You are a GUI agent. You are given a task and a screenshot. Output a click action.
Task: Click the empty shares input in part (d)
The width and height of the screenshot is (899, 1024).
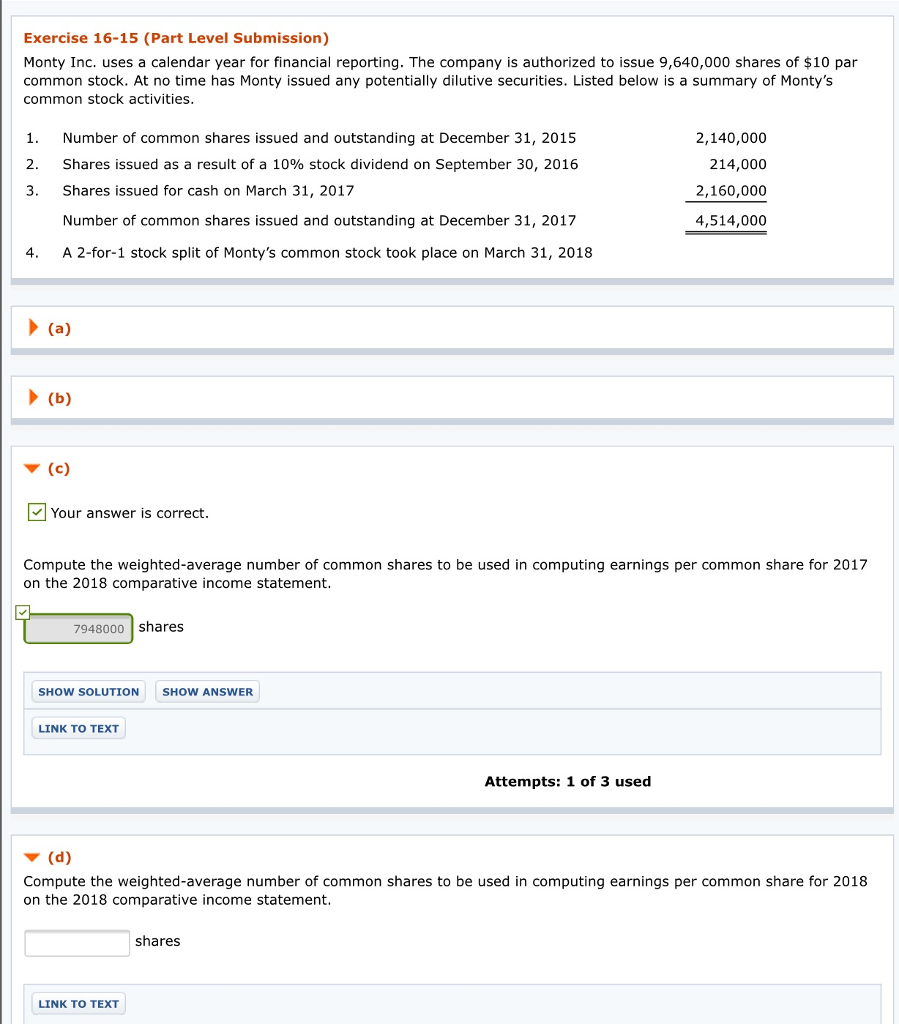tap(77, 941)
